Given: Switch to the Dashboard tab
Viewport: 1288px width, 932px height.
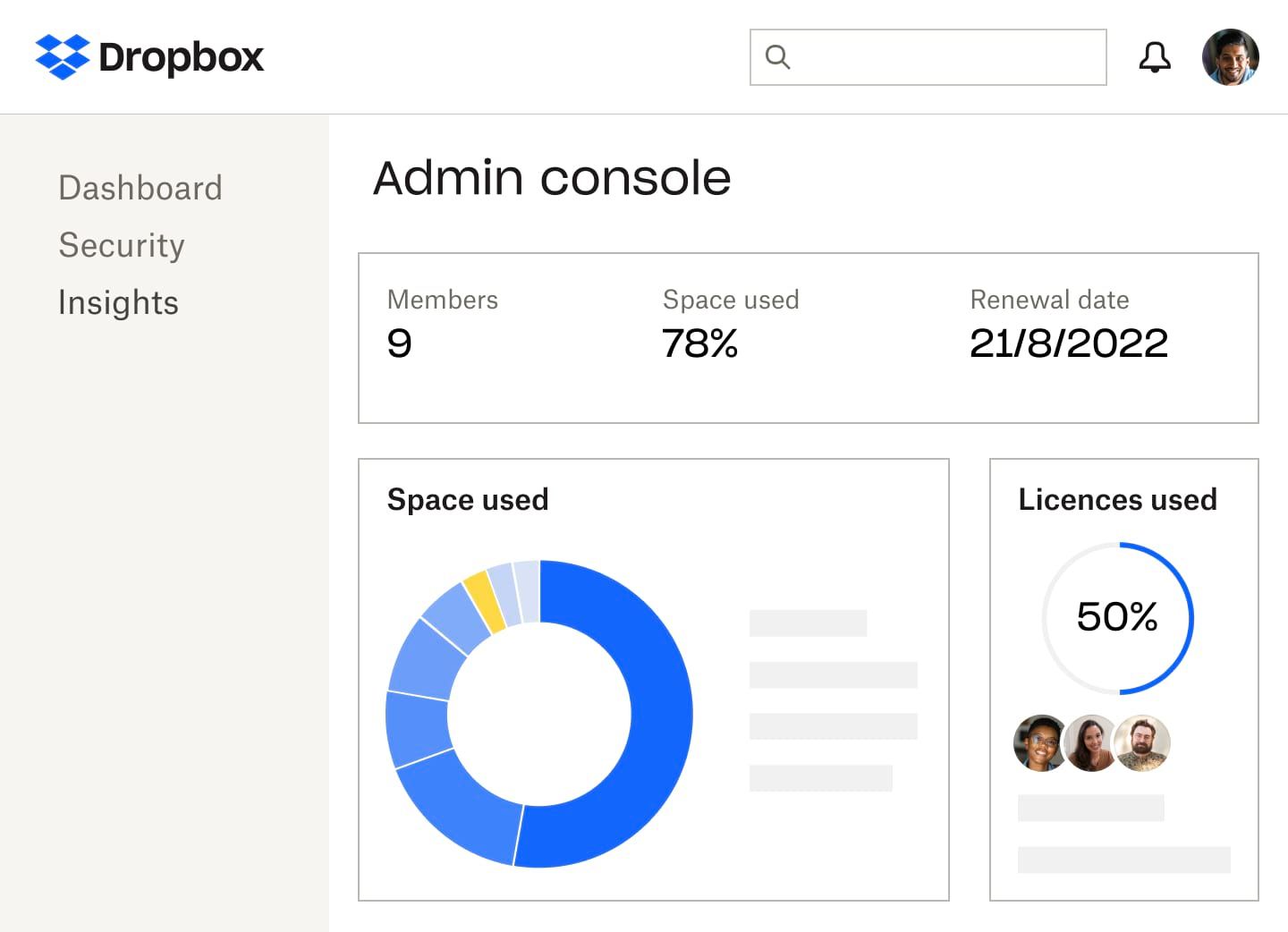Looking at the screenshot, I should (140, 189).
